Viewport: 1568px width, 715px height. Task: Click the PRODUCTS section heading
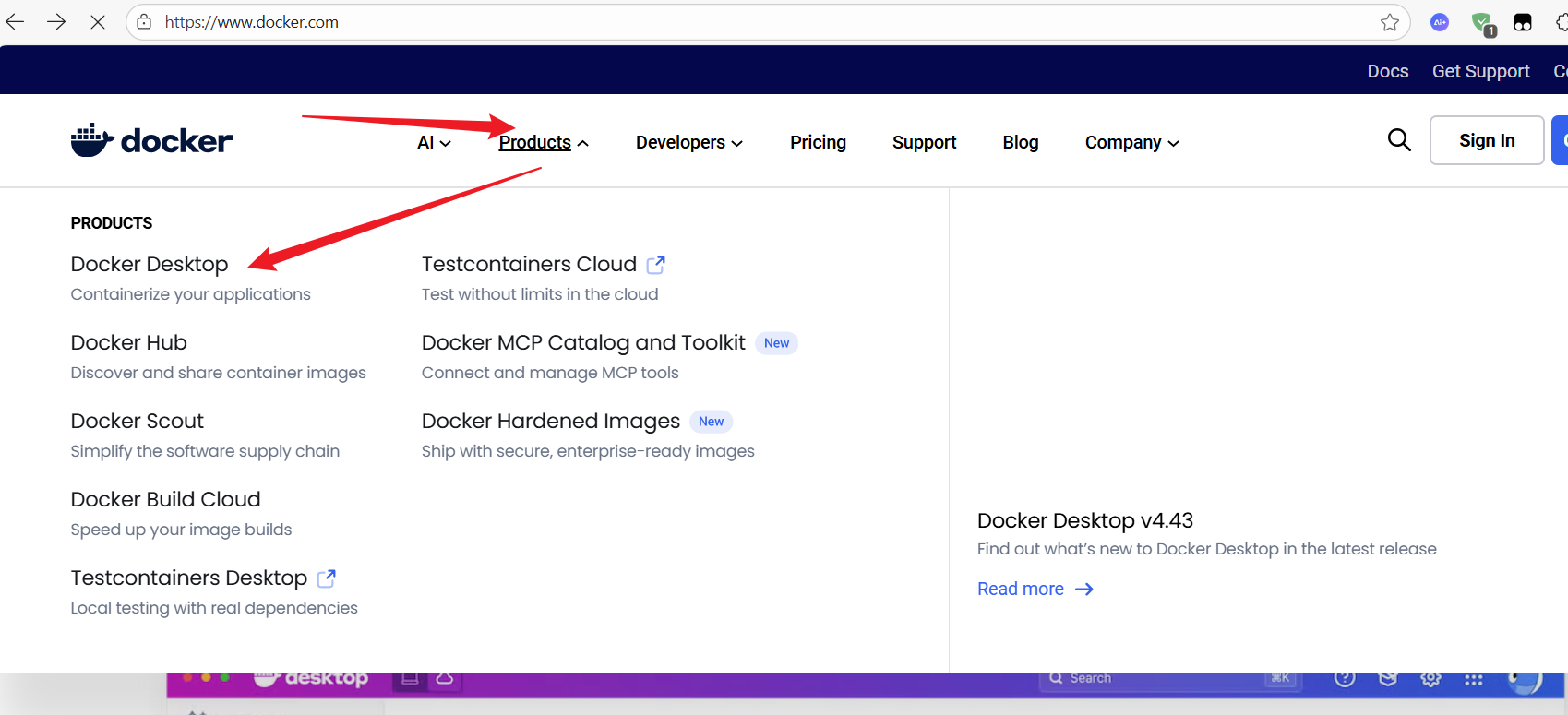(x=112, y=223)
